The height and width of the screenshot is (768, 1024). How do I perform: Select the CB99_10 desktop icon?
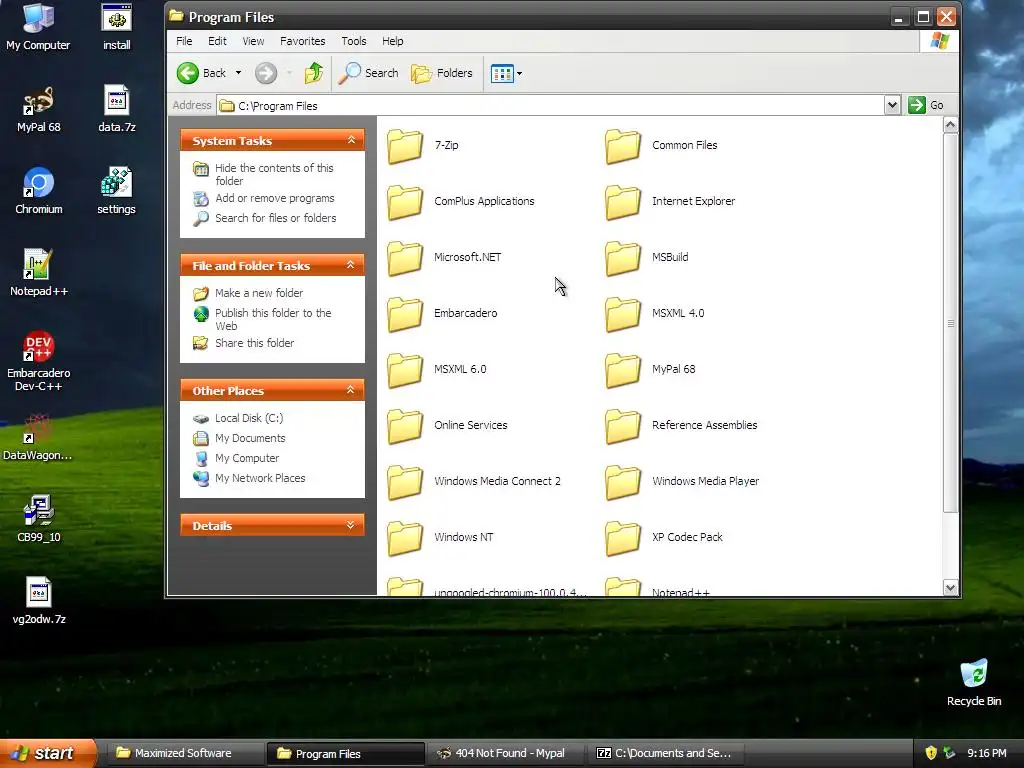(39, 519)
